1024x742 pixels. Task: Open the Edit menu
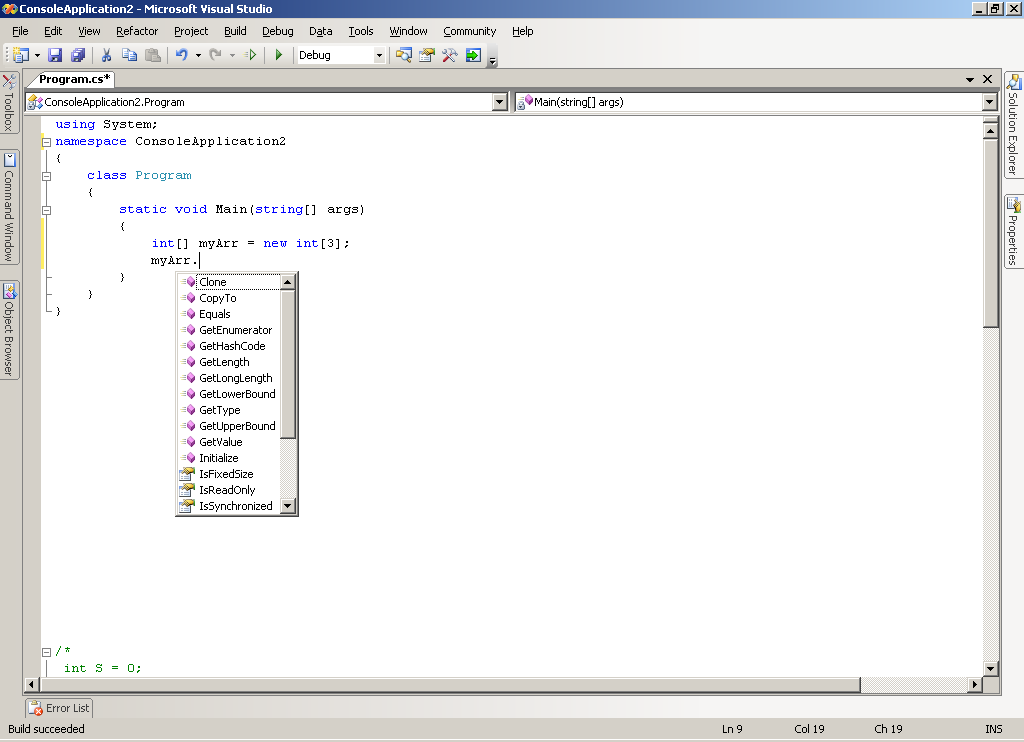[x=53, y=31]
